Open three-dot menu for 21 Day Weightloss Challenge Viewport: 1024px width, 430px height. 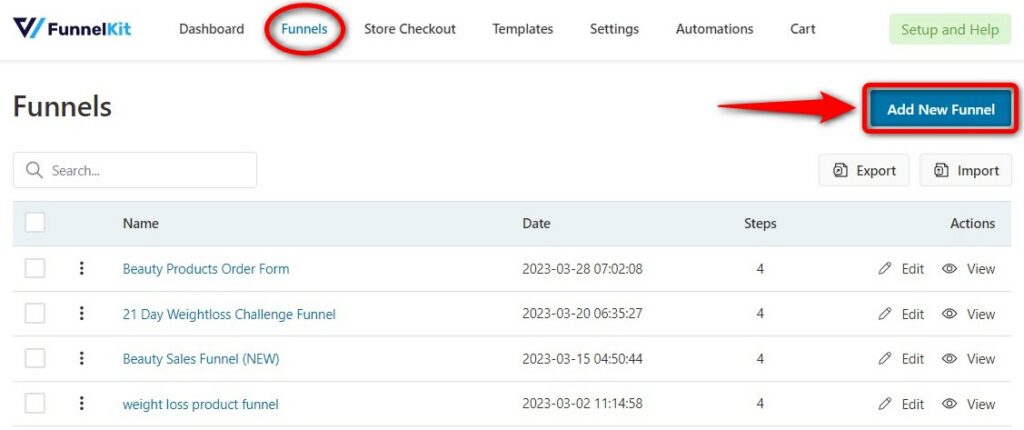(82, 314)
